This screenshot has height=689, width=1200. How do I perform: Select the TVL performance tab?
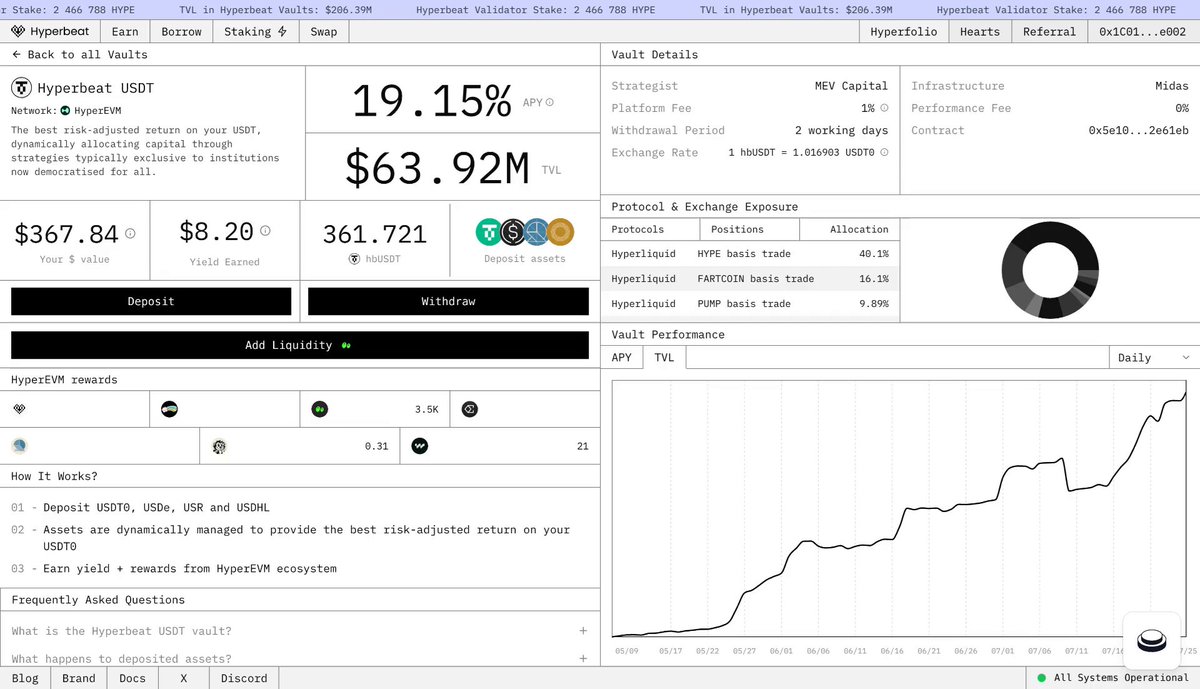pyautogui.click(x=664, y=357)
